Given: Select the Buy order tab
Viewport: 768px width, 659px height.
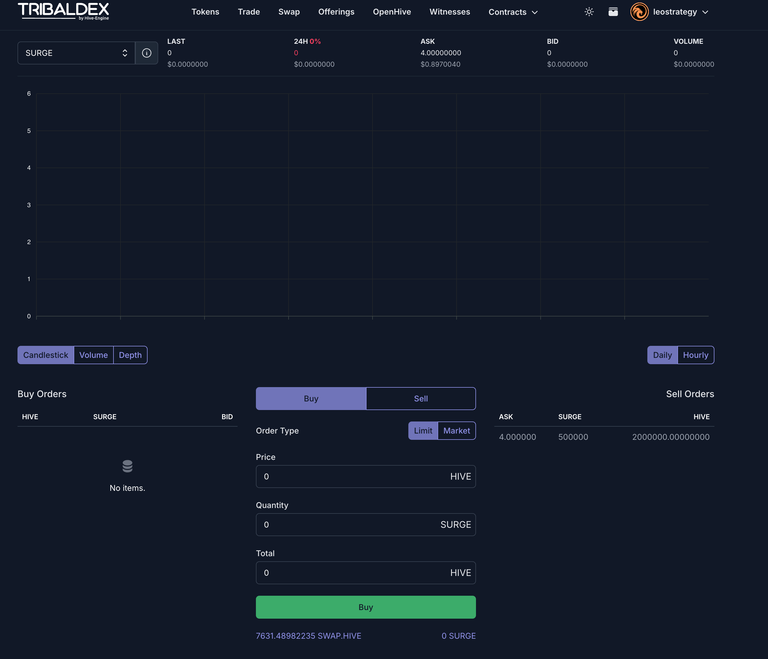Looking at the screenshot, I should click(311, 399).
